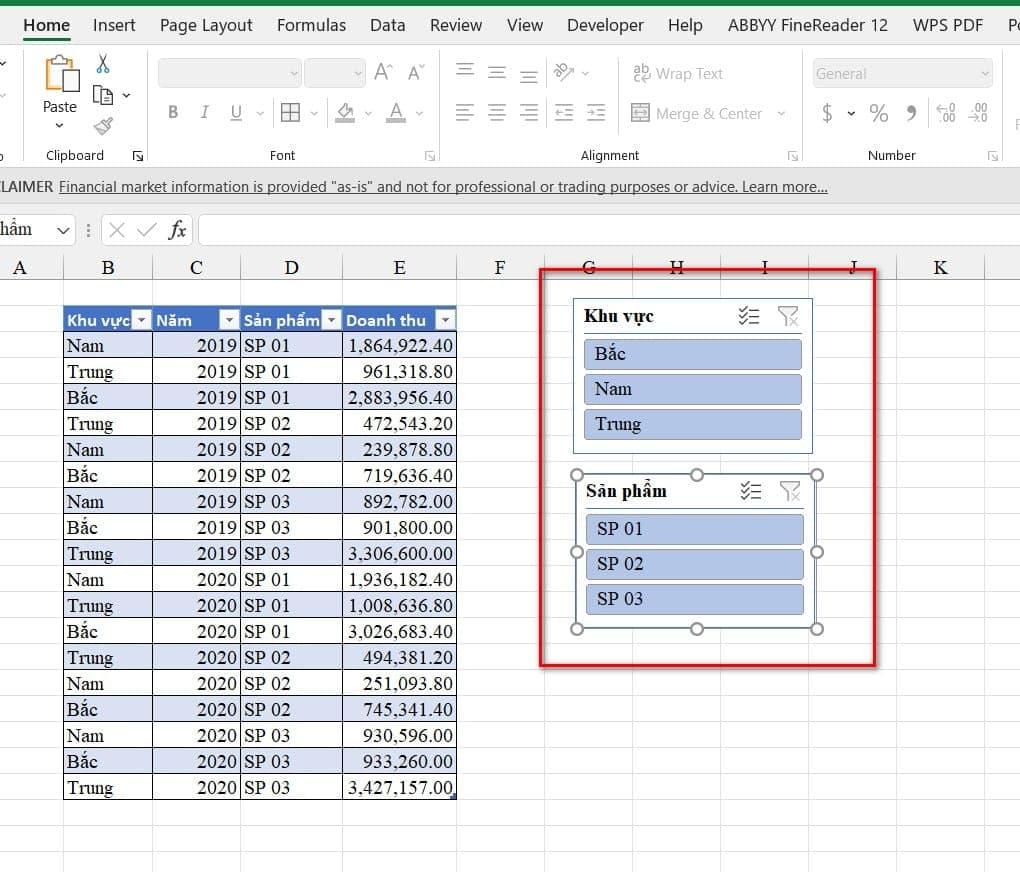Click the Borders icon in Font group
The image size is (1020, 872).
(x=290, y=113)
